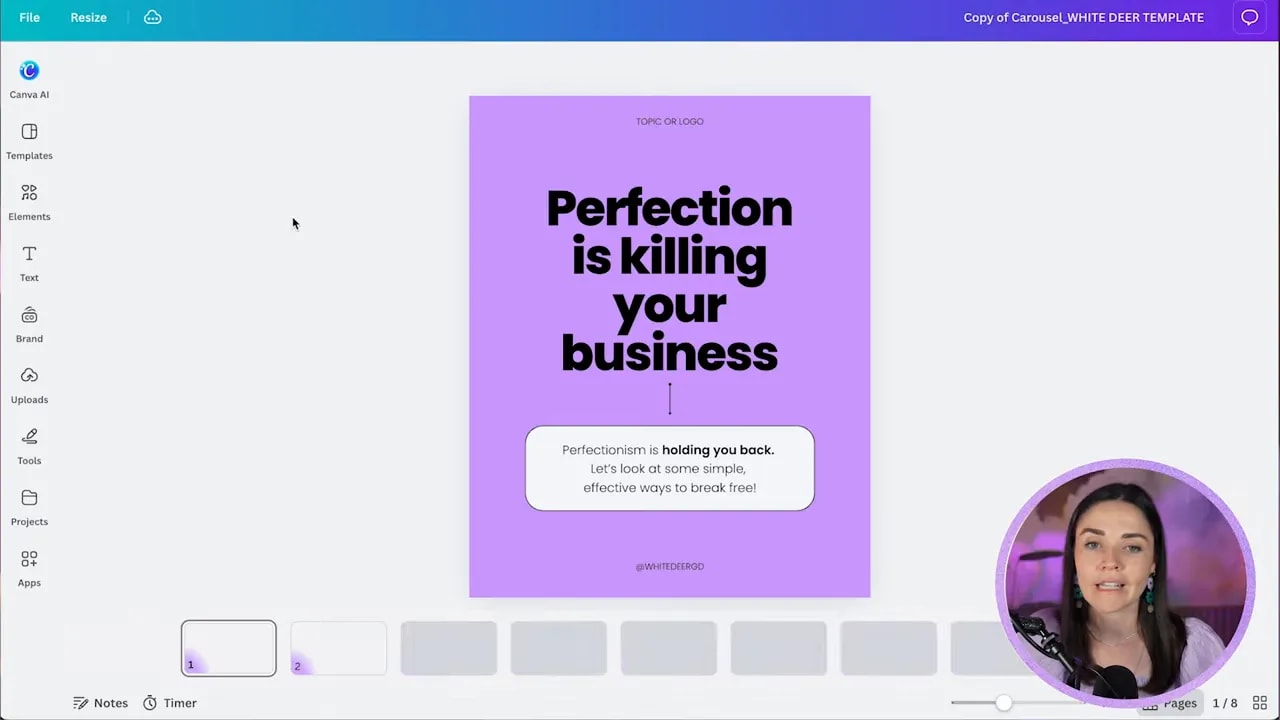Select the '@WHITEDEERGD' handle text
The width and height of the screenshot is (1280, 720).
[x=669, y=566]
